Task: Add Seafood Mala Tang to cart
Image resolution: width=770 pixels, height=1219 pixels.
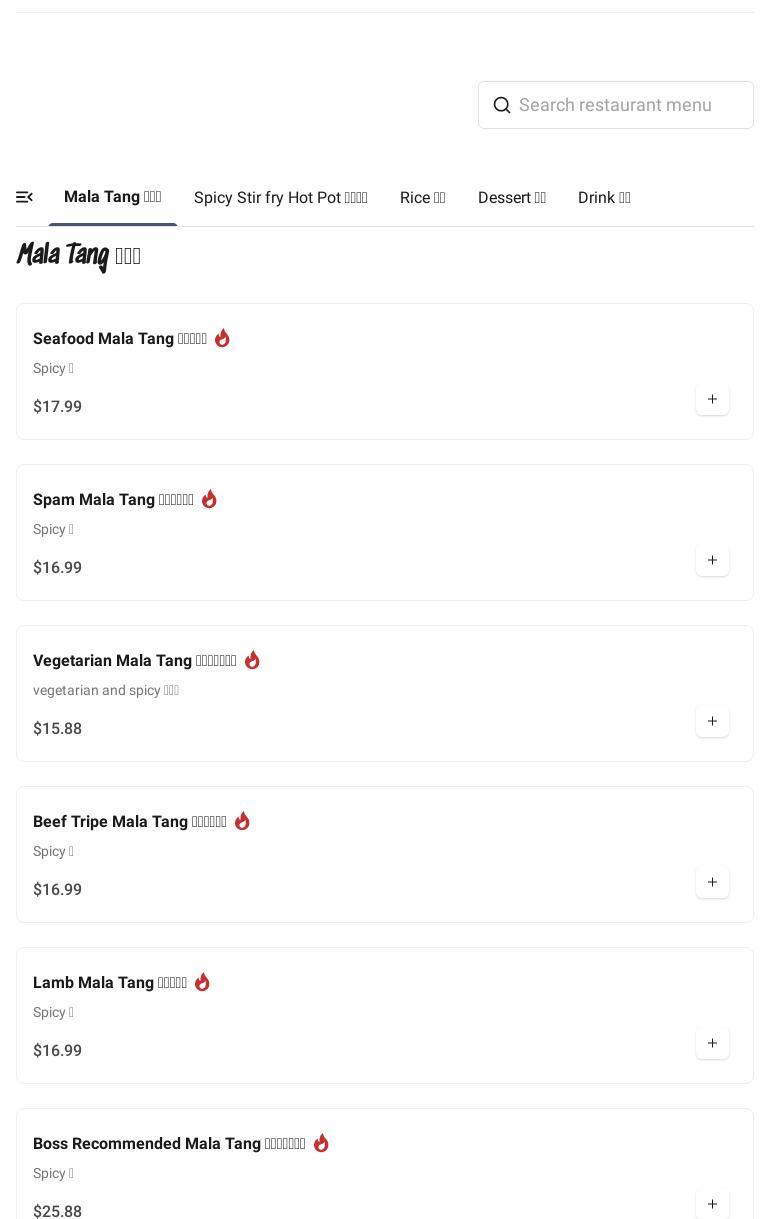Action: (712, 400)
